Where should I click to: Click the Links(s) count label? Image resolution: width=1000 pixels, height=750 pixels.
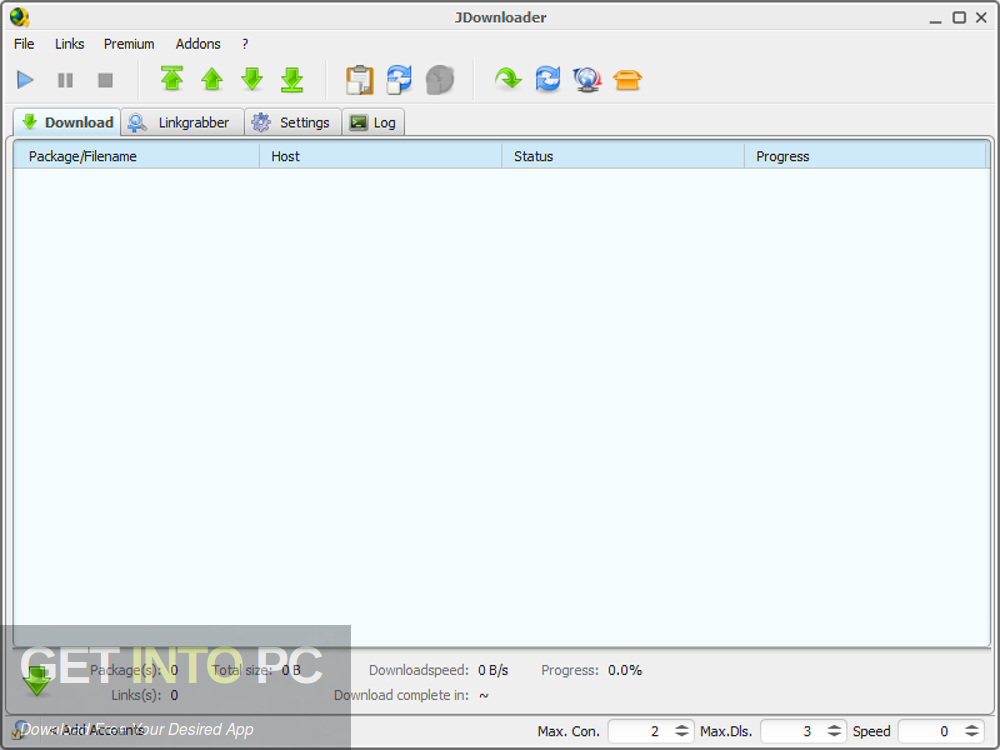click(x=136, y=695)
